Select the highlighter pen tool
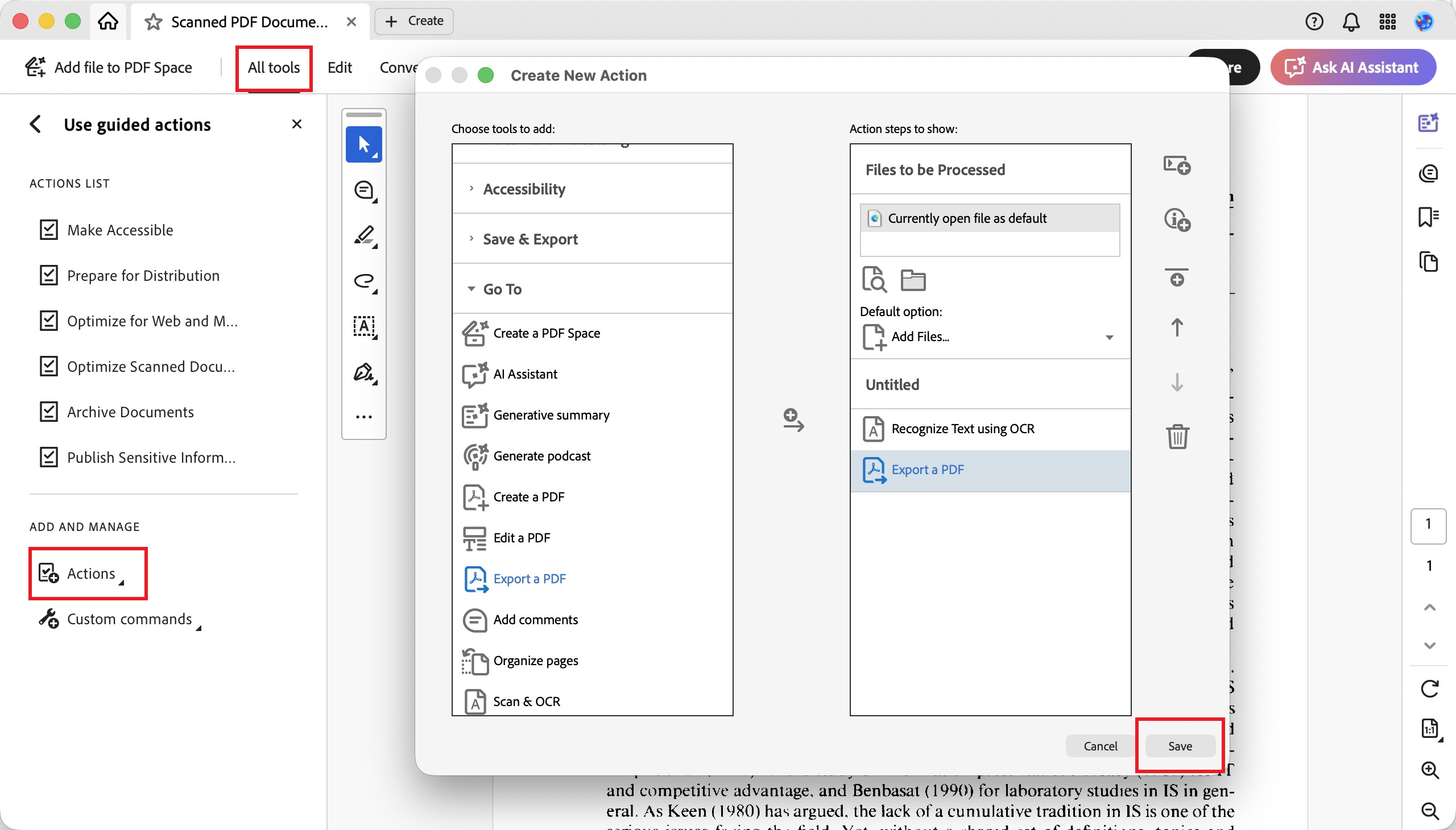1456x830 pixels. (x=364, y=235)
